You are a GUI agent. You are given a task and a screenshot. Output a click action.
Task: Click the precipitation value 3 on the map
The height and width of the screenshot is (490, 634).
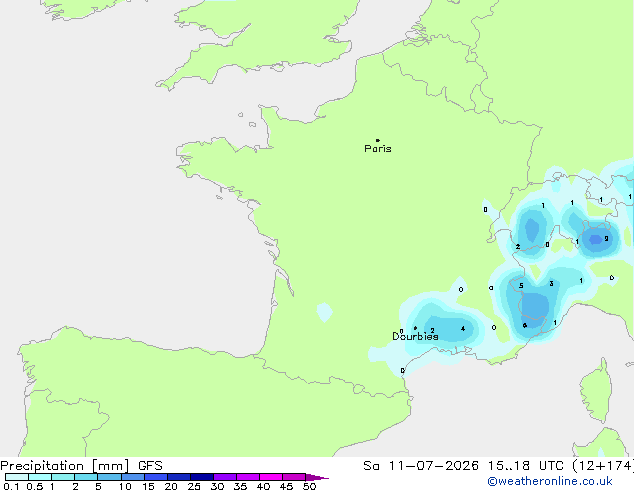(552, 284)
